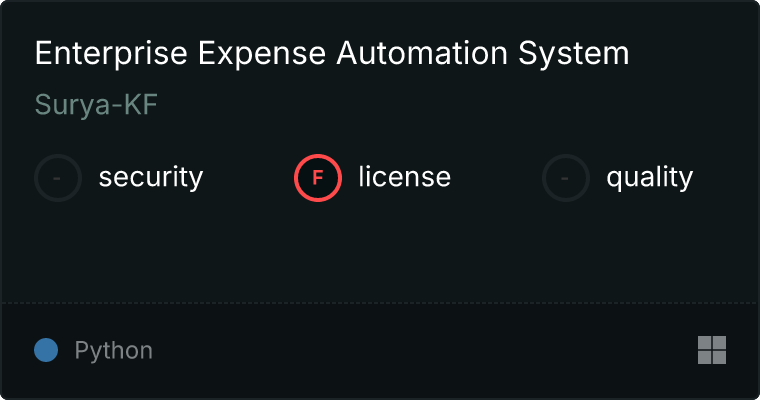760x400 pixels.
Task: Click the empty card area beneath the license badge
Action: tap(318, 250)
